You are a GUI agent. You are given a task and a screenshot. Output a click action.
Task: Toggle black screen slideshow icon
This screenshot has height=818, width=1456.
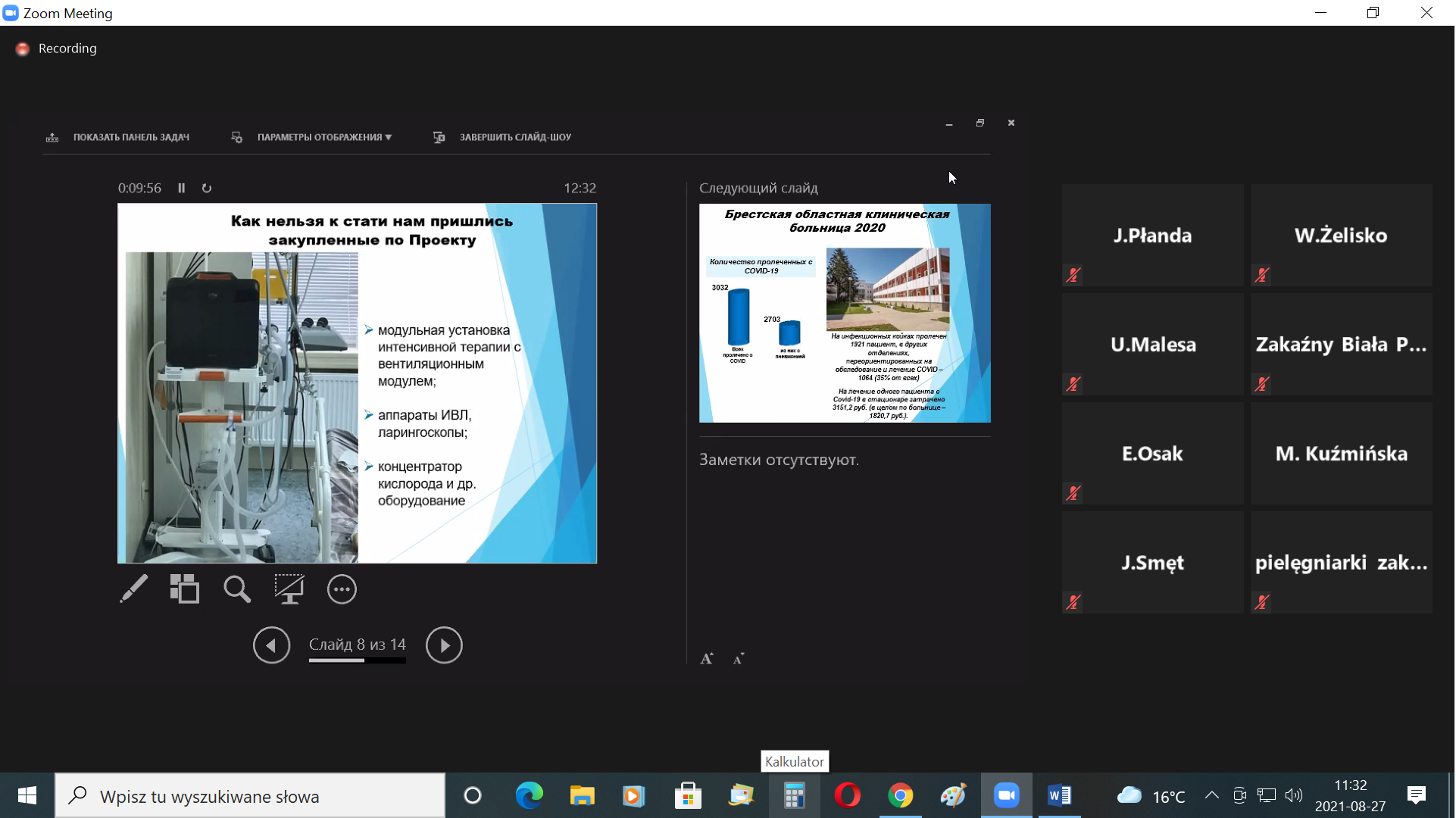click(x=289, y=589)
